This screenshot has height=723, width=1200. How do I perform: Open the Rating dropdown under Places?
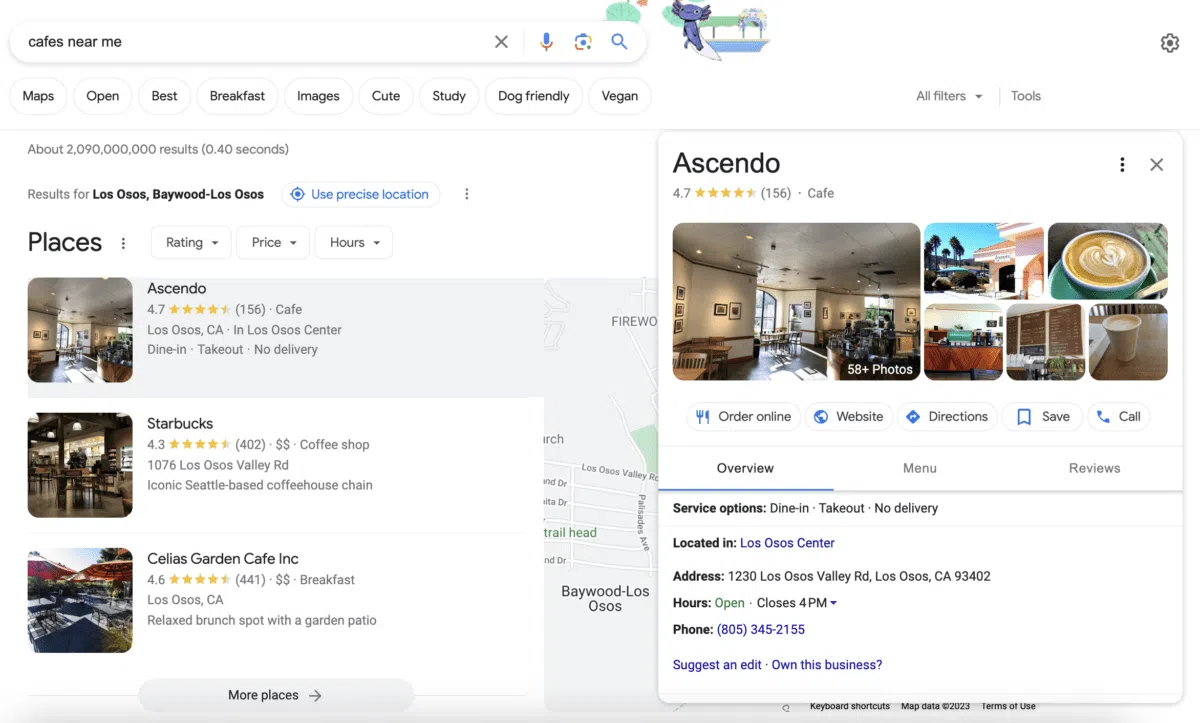(190, 242)
